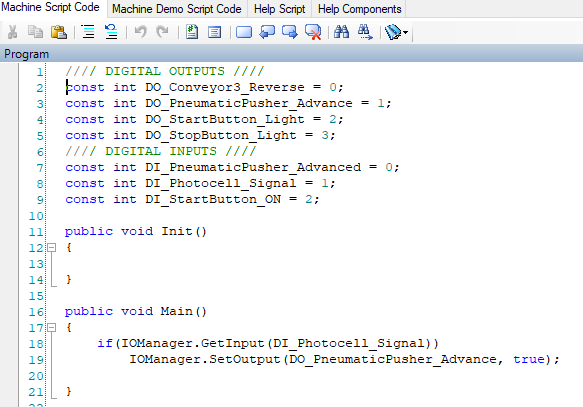The image size is (583, 407).
Task: Click IOManager.SetOutput on line 19
Action: pos(205,359)
